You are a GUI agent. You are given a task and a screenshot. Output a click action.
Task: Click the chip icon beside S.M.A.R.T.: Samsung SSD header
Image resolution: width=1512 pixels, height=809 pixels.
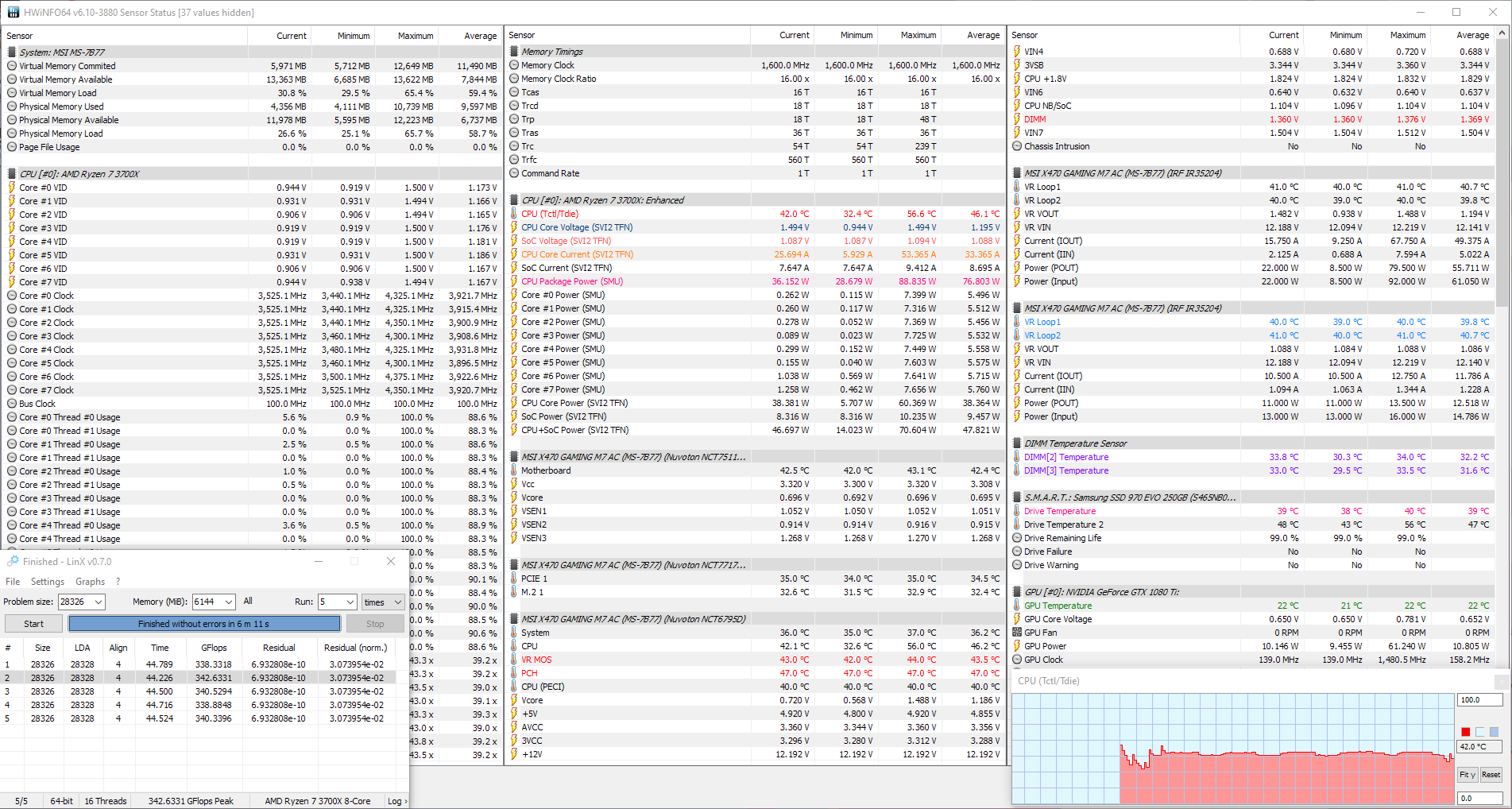(x=1017, y=497)
